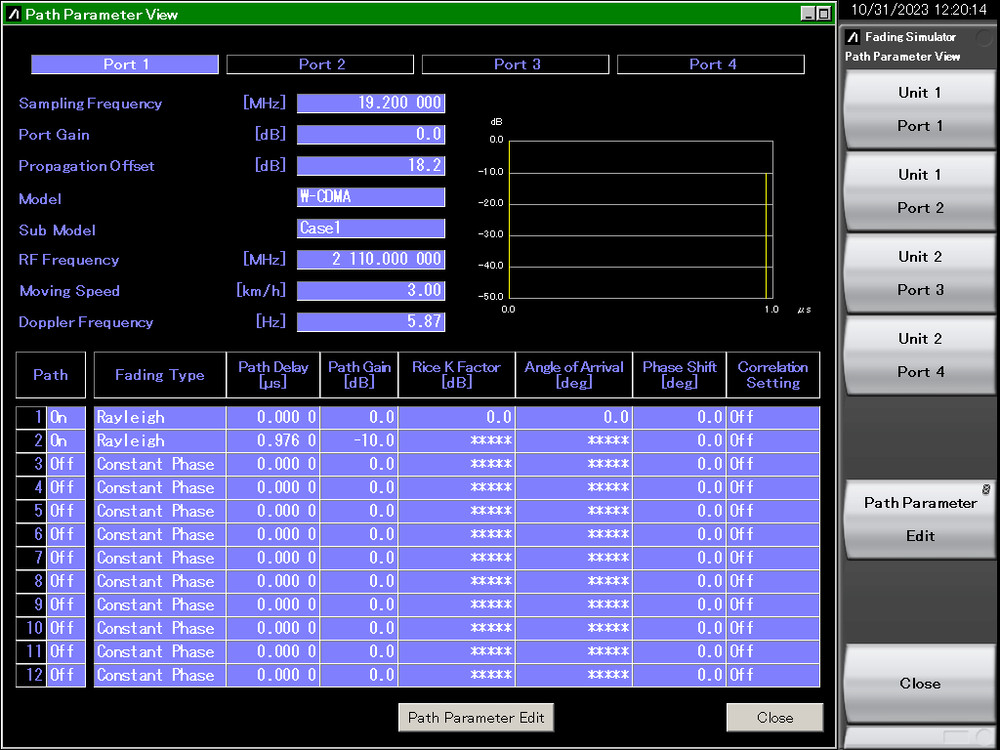Select Unit 1 Port 2 softkey
This screenshot has height=750, width=1000.
(x=920, y=191)
